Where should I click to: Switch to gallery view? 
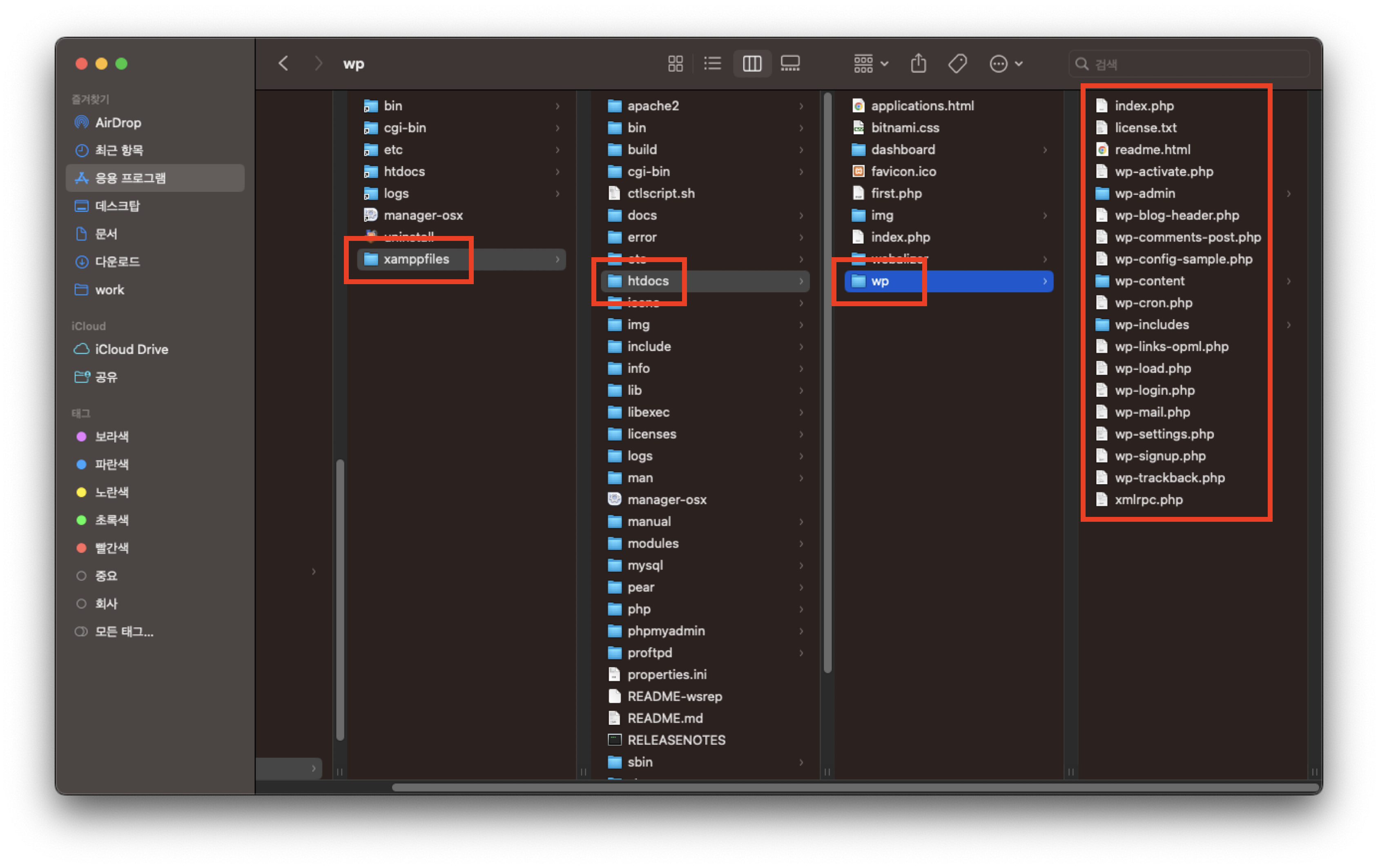tap(790, 64)
